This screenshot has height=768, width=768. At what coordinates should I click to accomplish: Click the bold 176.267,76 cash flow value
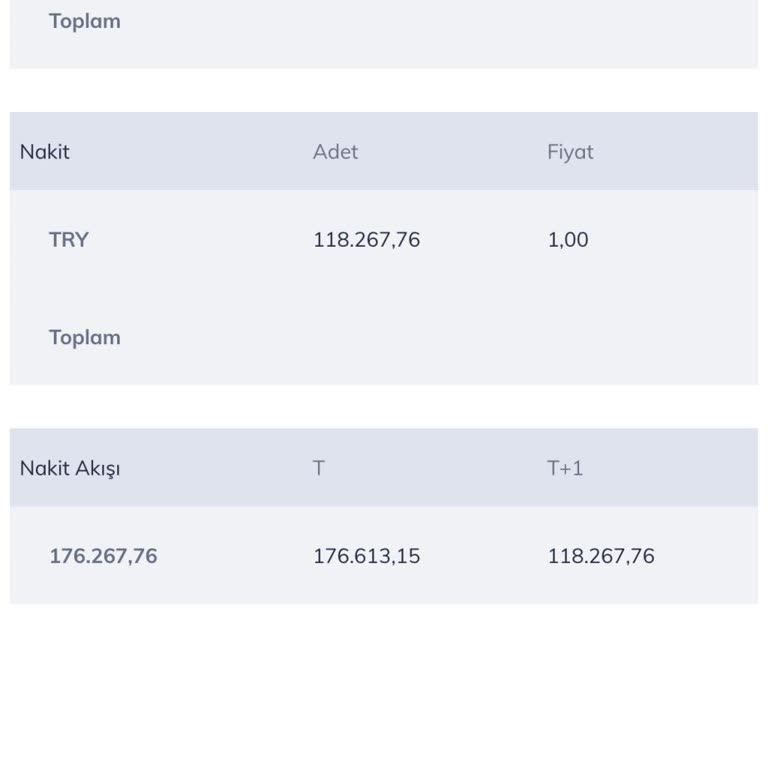(103, 556)
